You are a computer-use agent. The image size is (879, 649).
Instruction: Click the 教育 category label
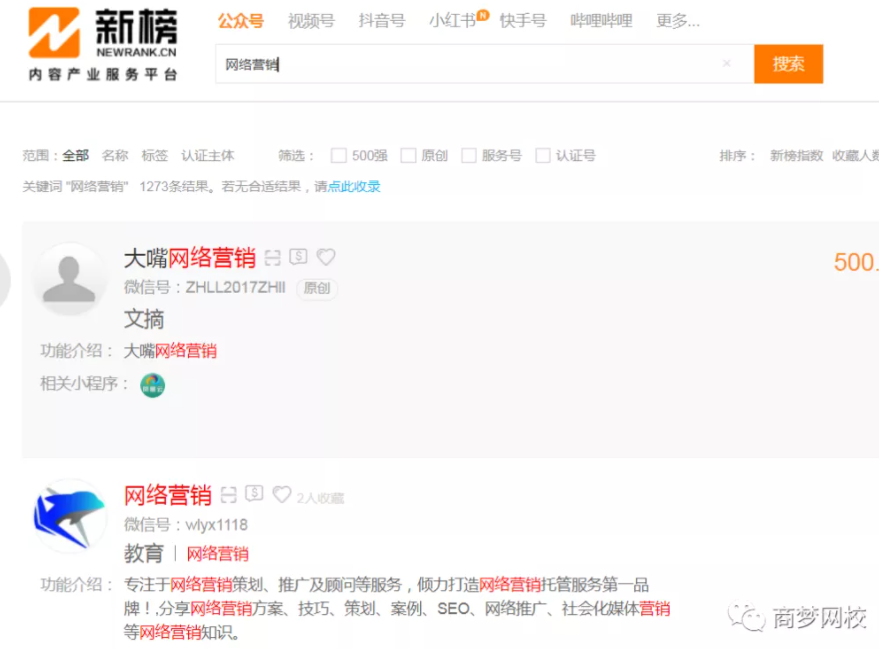coord(144,554)
